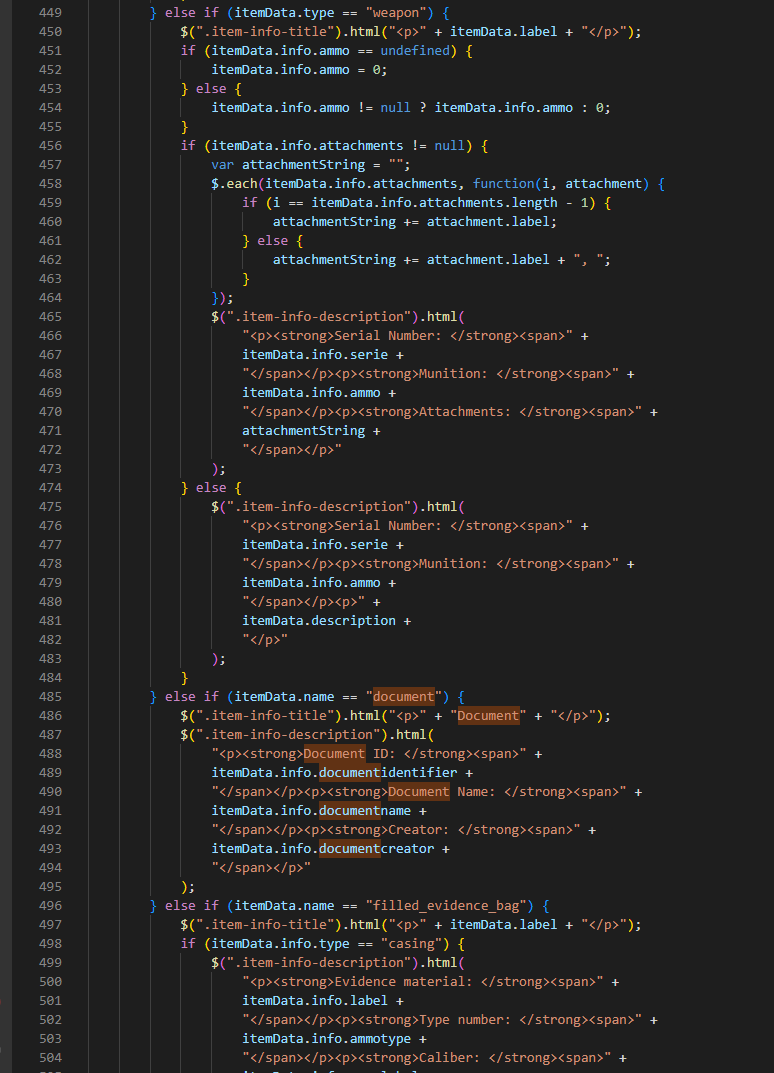Click the "Document ID:" string on line 488

pyautogui.click(x=350, y=753)
